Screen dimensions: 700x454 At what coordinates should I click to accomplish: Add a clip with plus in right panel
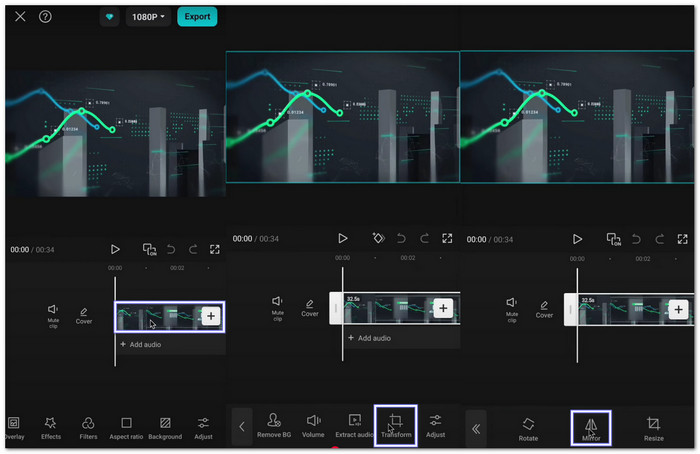(x=679, y=309)
